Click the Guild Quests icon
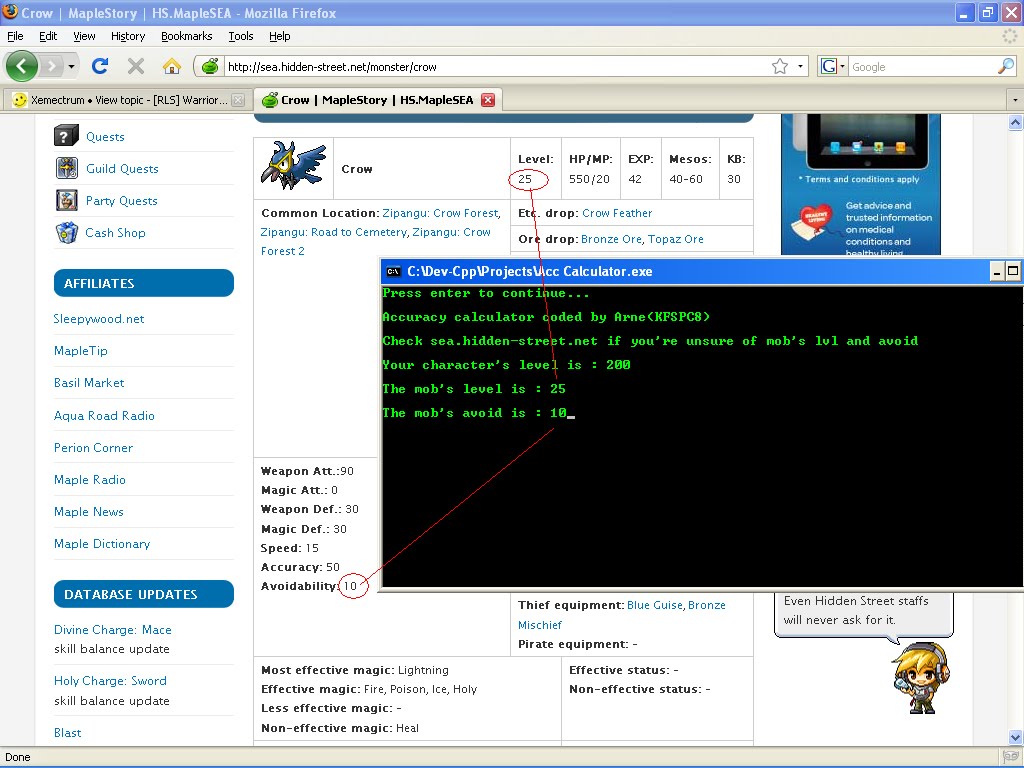This screenshot has width=1024, height=768. click(x=67, y=168)
